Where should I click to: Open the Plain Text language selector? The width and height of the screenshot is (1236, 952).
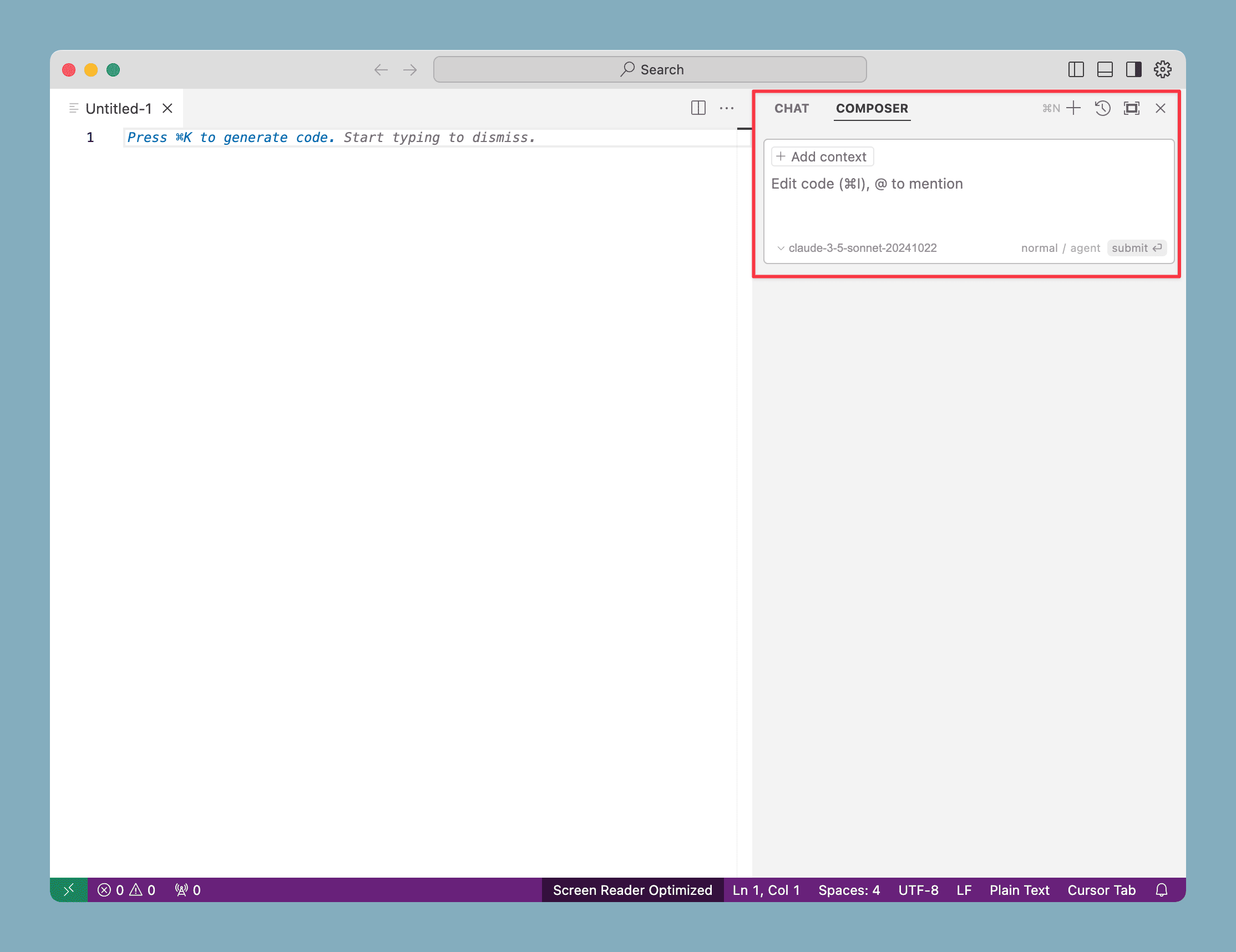click(x=1019, y=890)
